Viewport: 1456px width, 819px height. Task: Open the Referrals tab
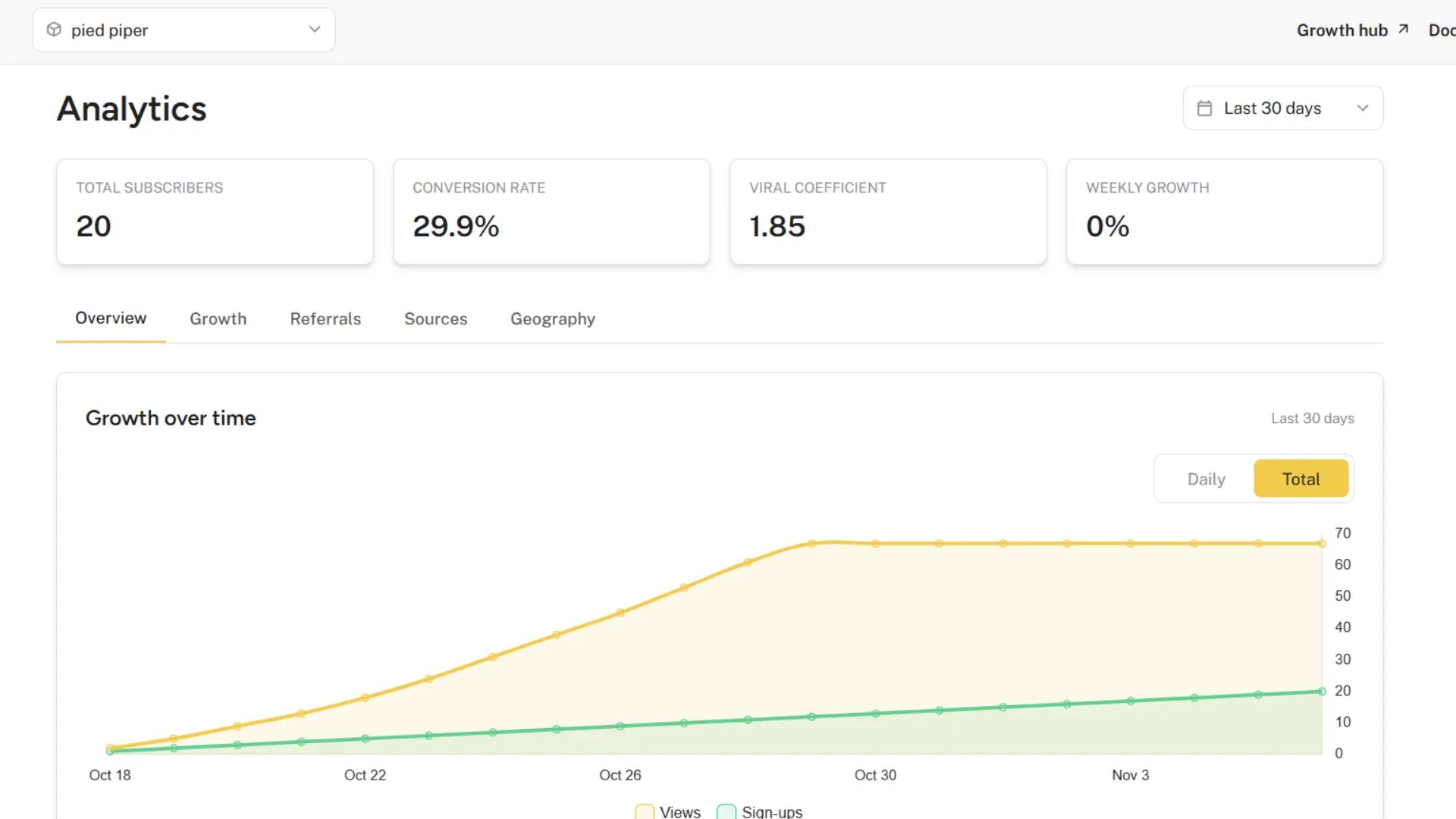[x=325, y=318]
